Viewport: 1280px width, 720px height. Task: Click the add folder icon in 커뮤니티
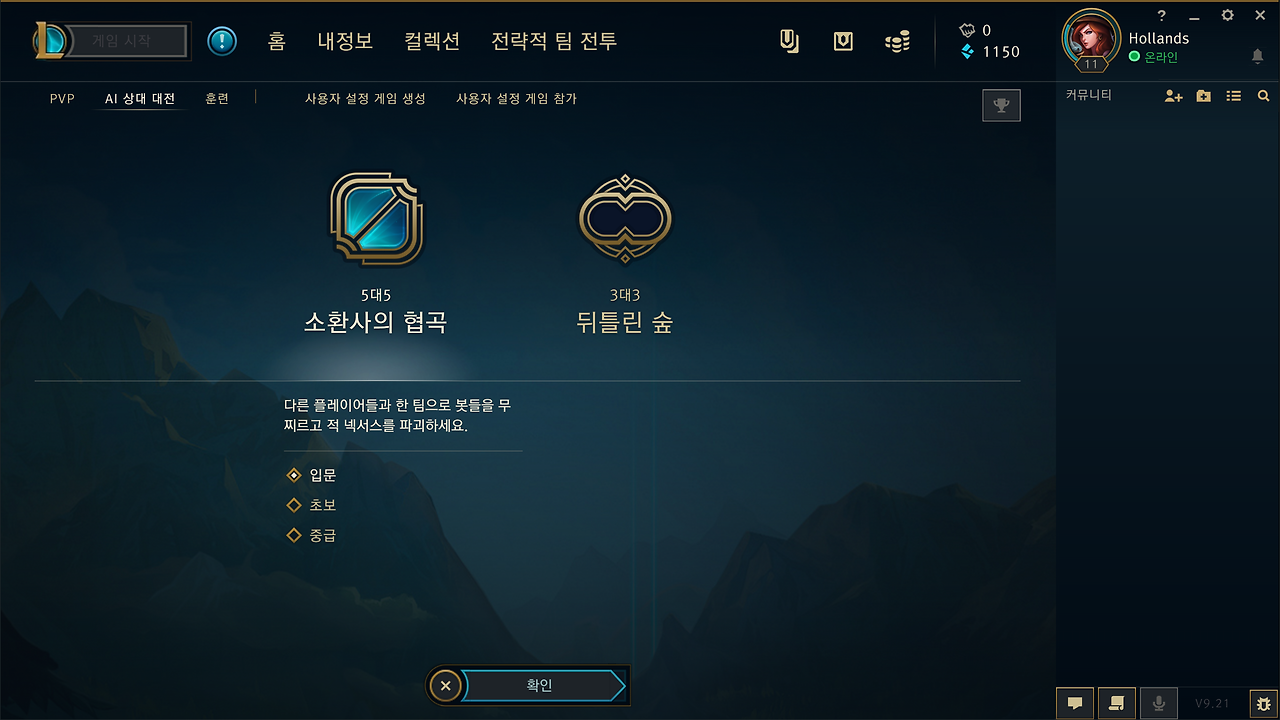[x=1204, y=96]
